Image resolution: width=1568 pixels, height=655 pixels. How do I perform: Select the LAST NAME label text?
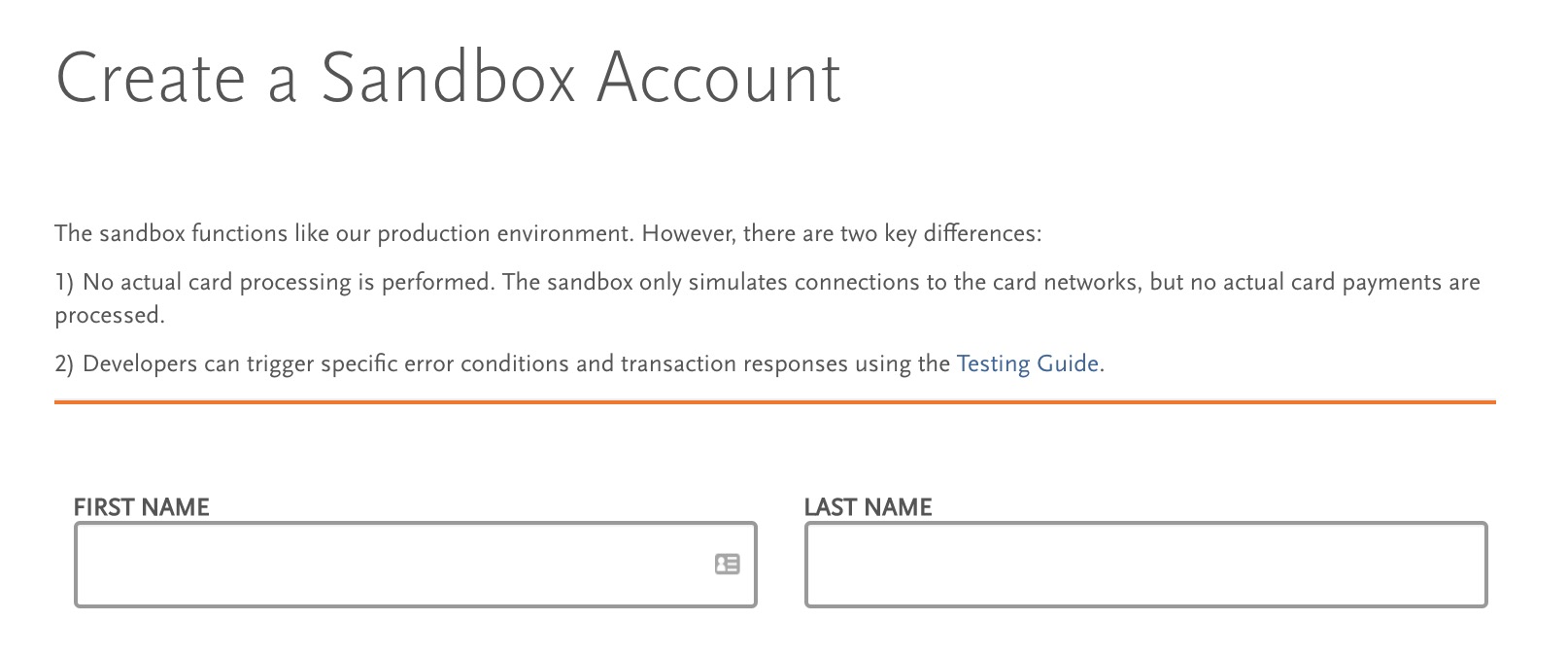point(868,506)
